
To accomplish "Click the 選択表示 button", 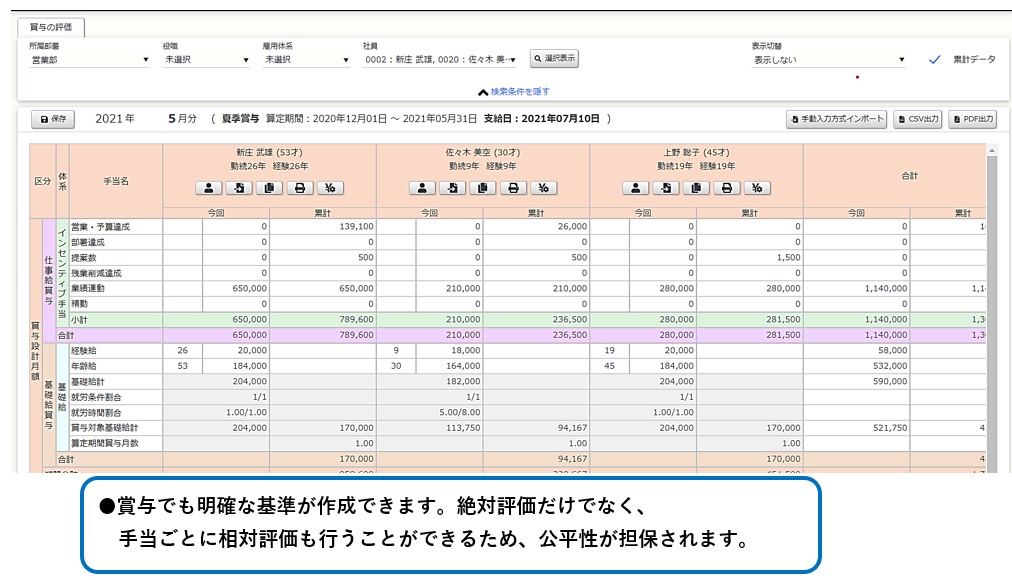I will tap(554, 59).
